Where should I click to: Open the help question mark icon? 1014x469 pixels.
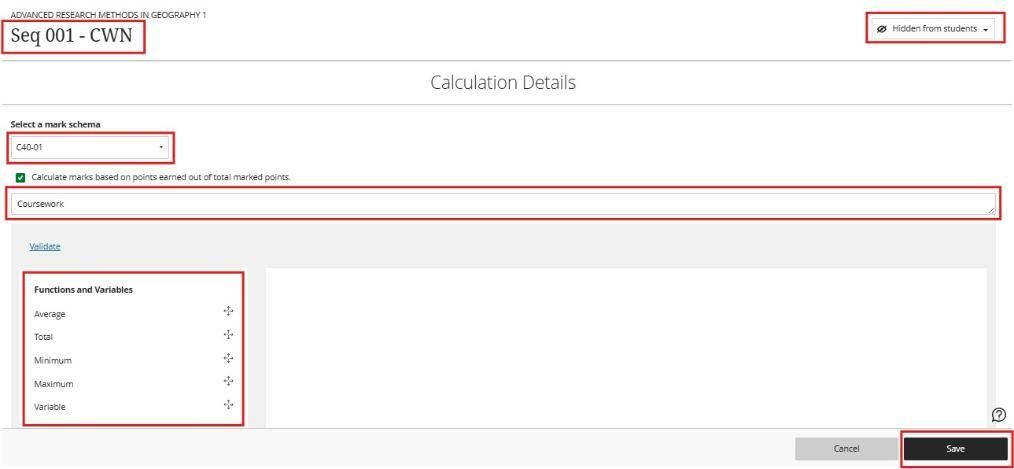(x=998, y=415)
